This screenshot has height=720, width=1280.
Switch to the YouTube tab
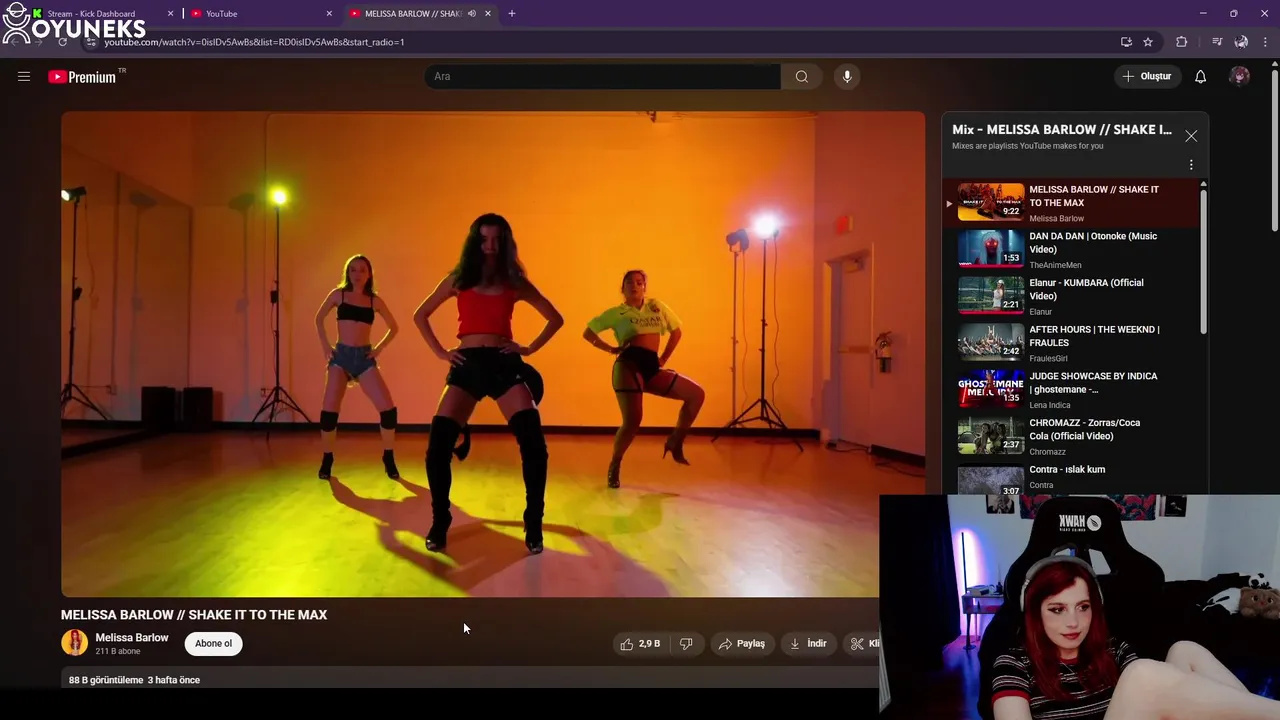260,14
